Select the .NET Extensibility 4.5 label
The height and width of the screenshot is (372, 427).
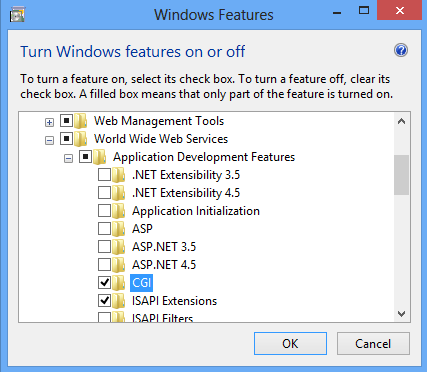pyautogui.click(x=186, y=193)
